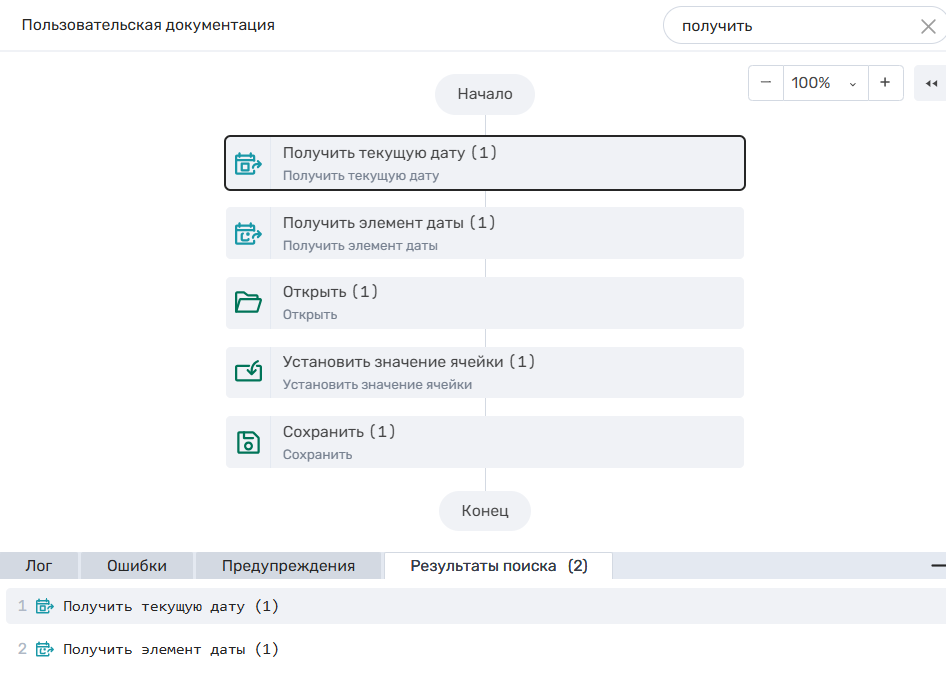This screenshot has width=946, height=684.
Task: Click the folder icon of 'Открыть' step
Action: tap(247, 303)
